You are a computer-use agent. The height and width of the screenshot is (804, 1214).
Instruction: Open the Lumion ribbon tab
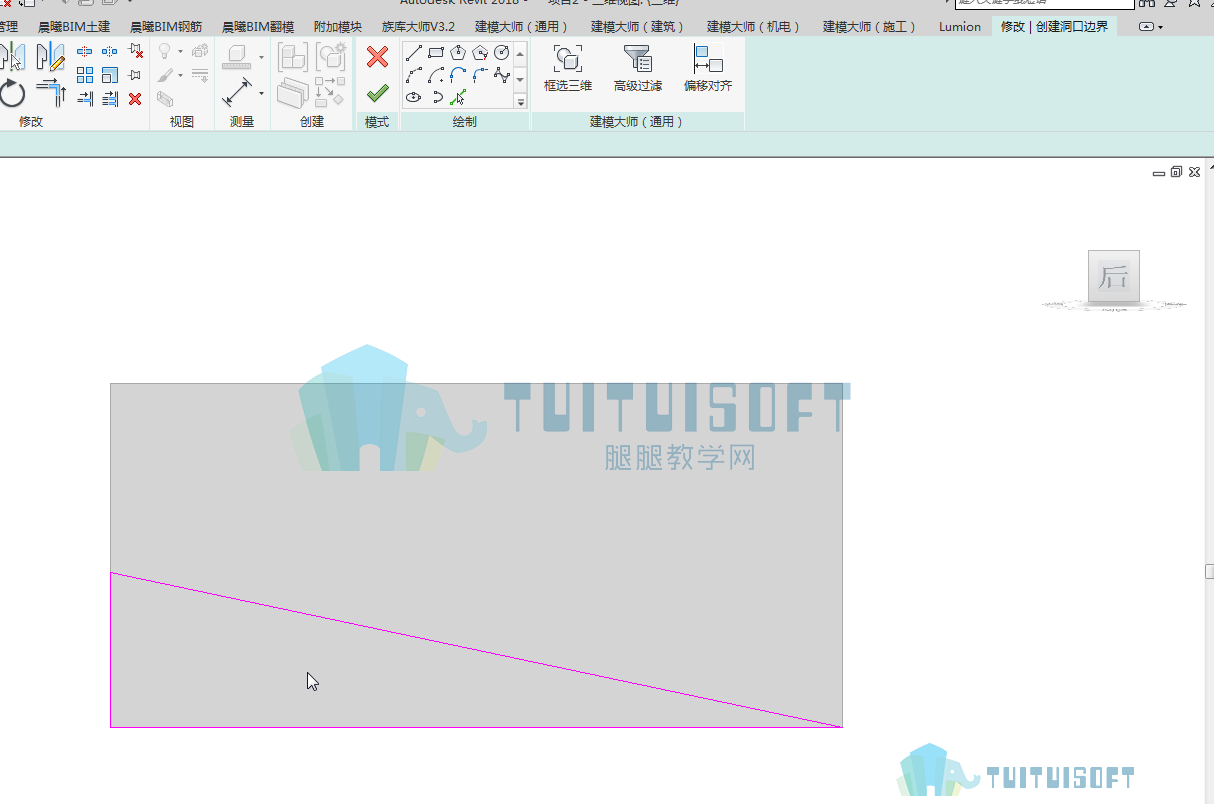point(960,27)
